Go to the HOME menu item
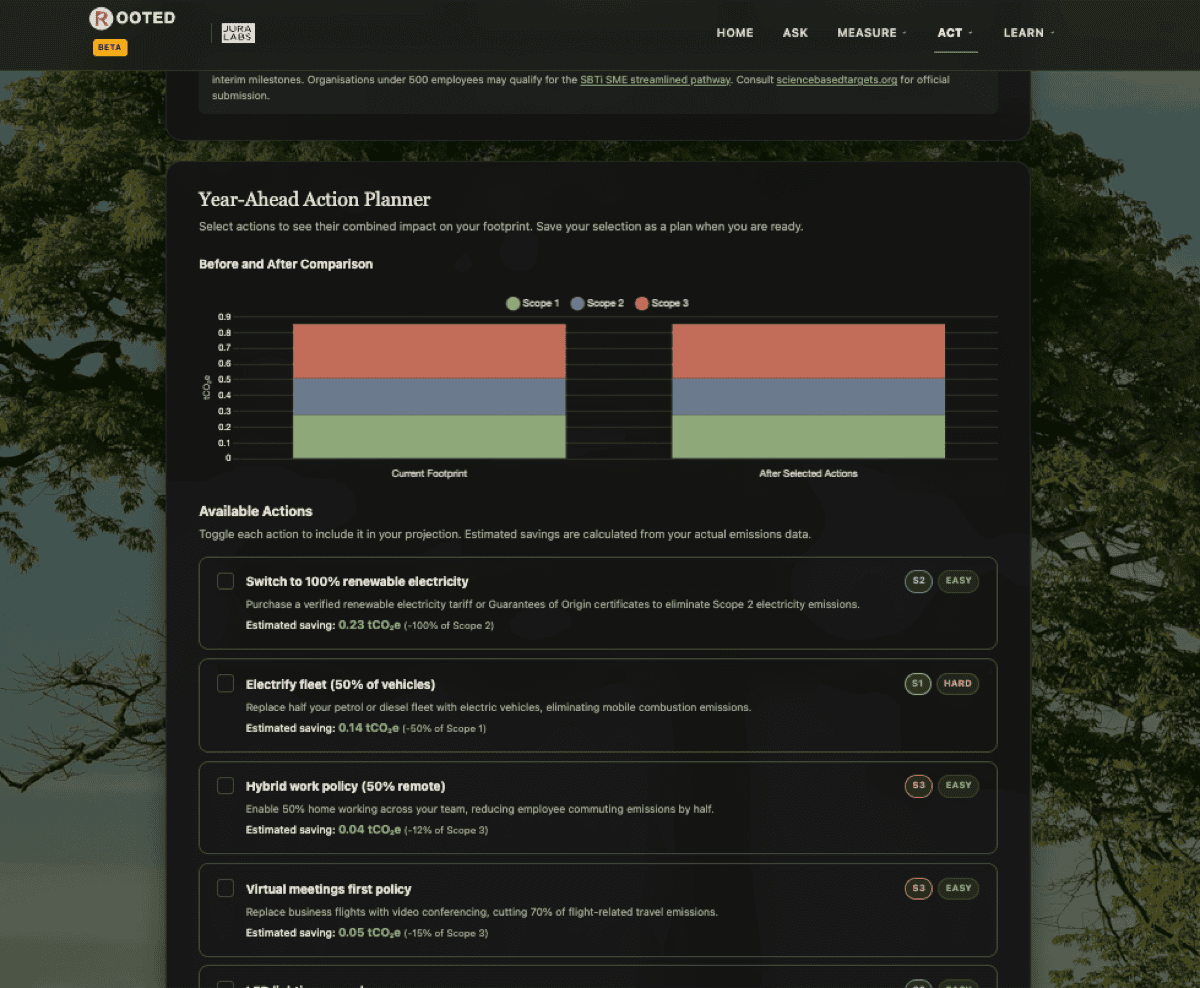This screenshot has width=1200, height=988. pyautogui.click(x=735, y=32)
